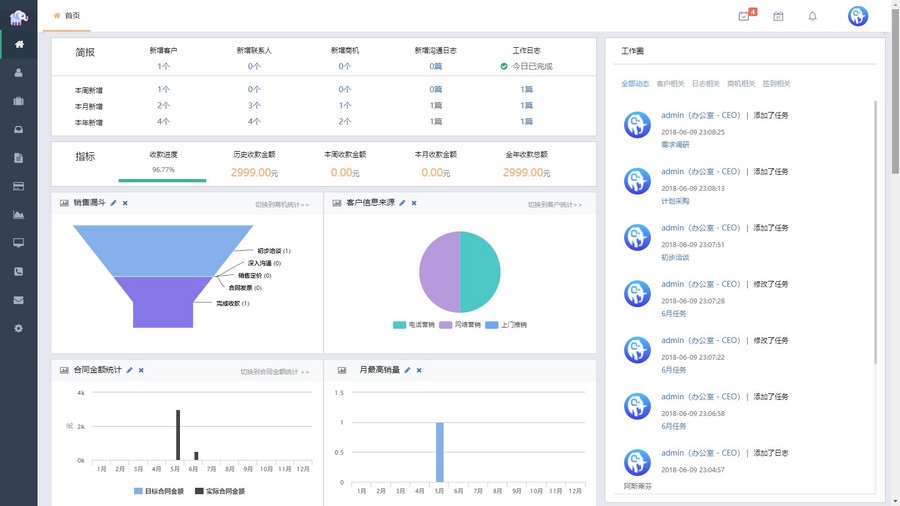Screen dimensions: 900x506
Task: Toggle 实际合同金额 legend item
Action: click(x=220, y=491)
